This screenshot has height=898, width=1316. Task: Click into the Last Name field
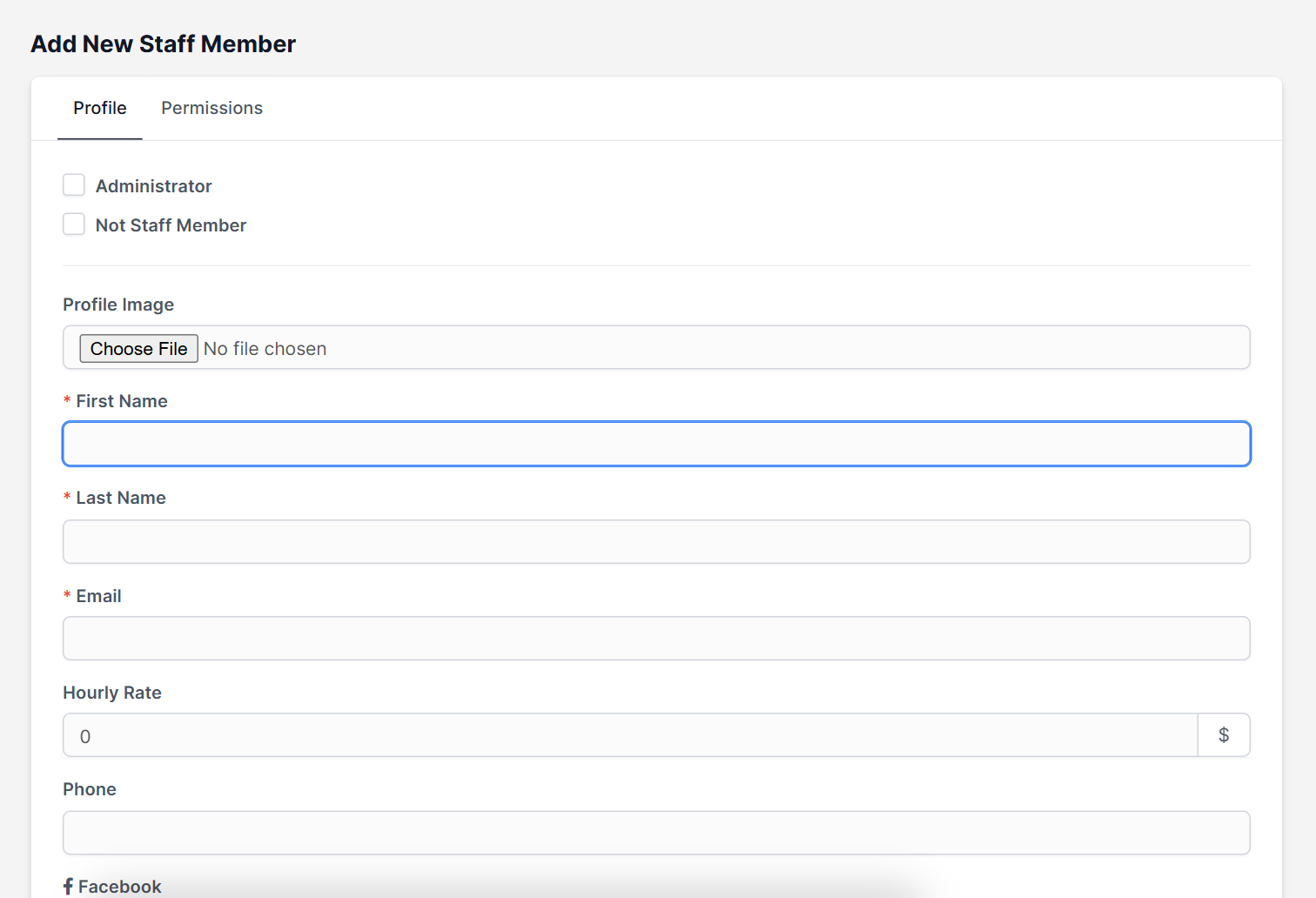656,542
